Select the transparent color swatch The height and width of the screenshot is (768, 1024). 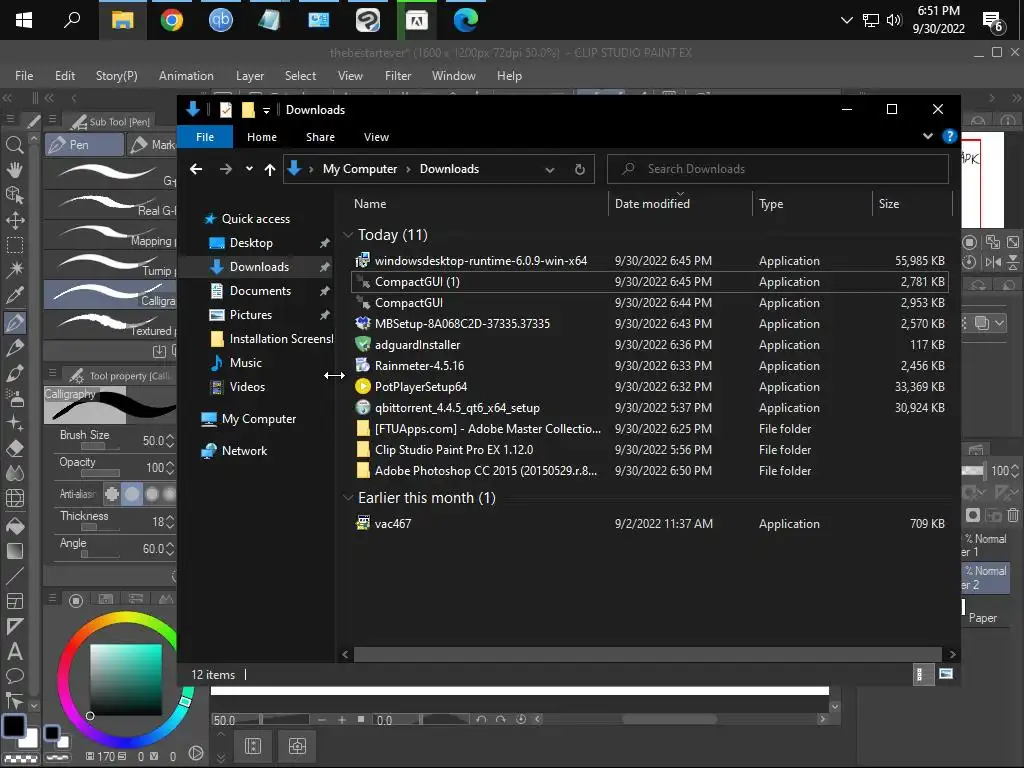point(21,759)
